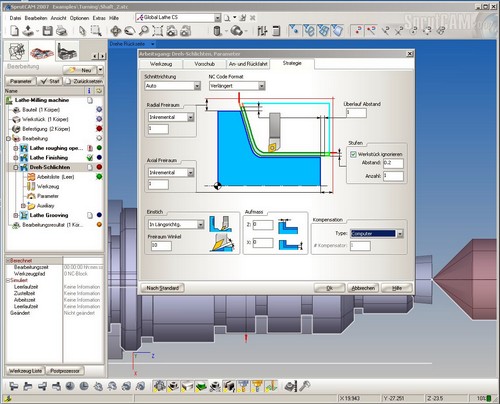This screenshot has height=404, width=500.
Task: Click the green surface display icon in bottom toolbar
Action: (201, 386)
